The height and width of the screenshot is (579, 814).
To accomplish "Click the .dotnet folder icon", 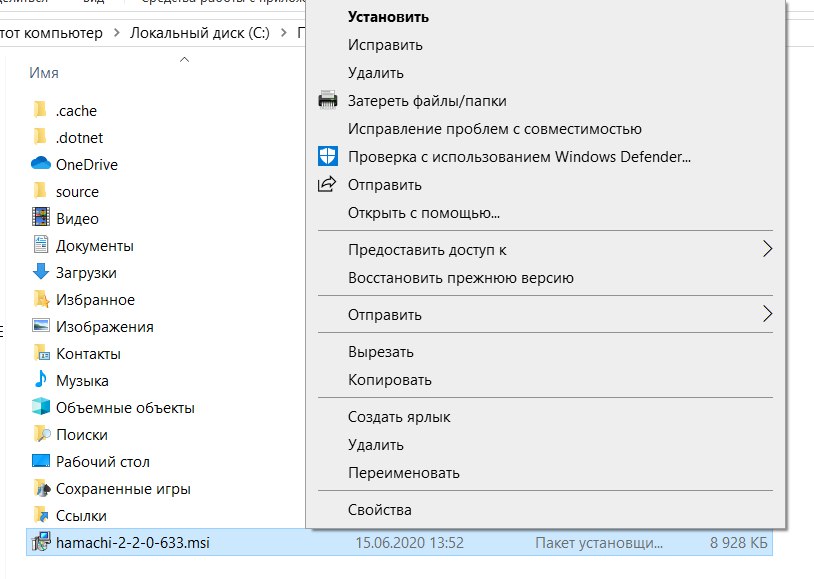I will [x=40, y=137].
